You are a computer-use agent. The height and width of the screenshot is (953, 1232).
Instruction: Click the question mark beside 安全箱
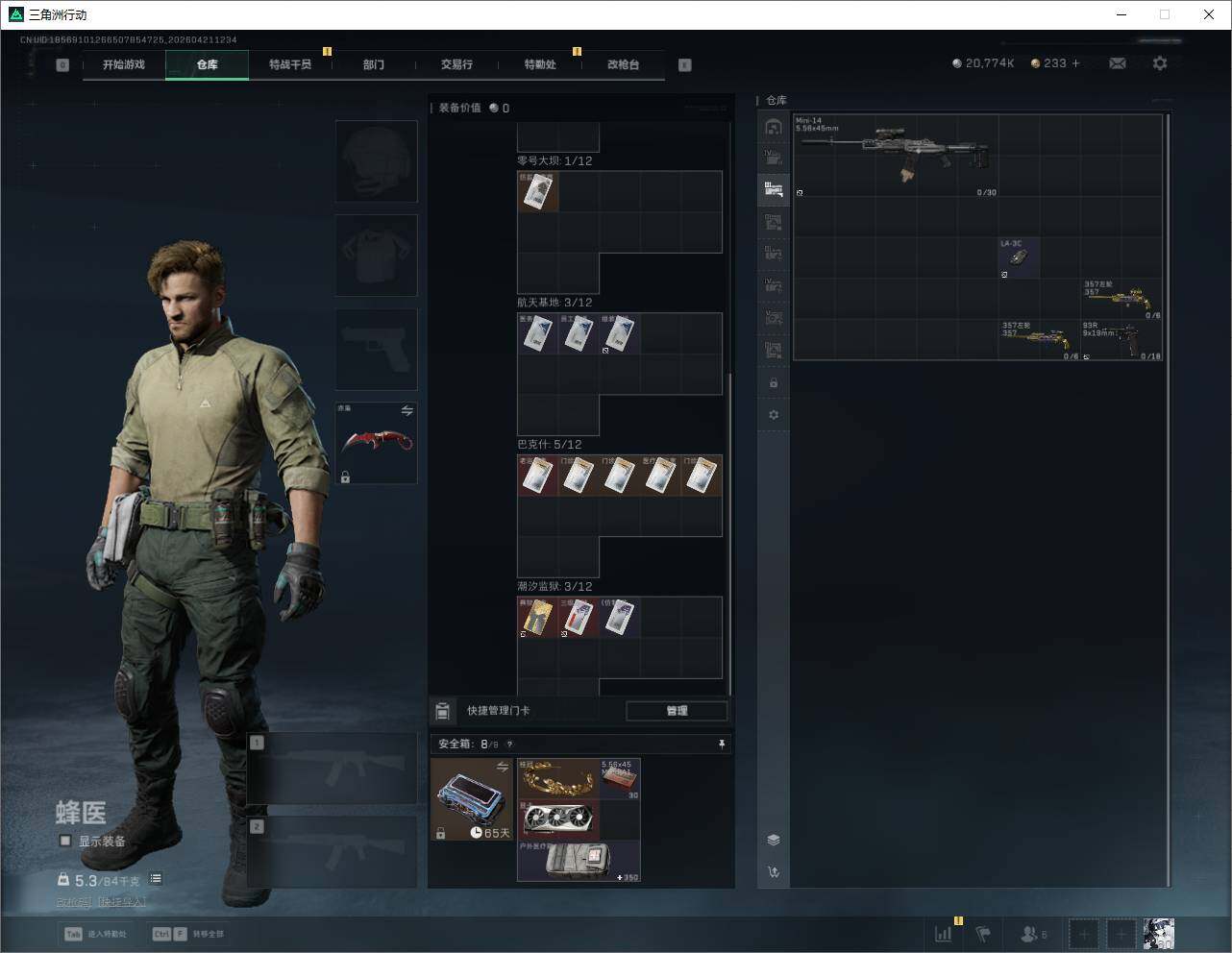509,745
